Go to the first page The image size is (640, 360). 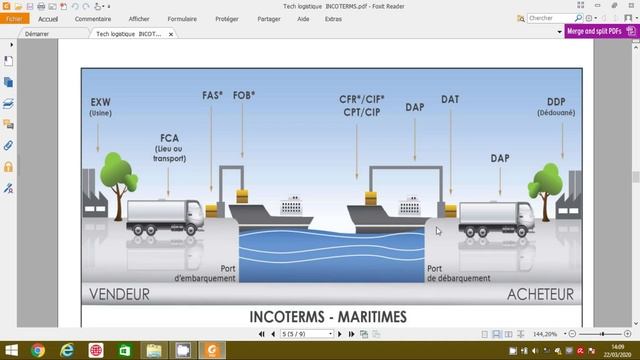(262, 334)
